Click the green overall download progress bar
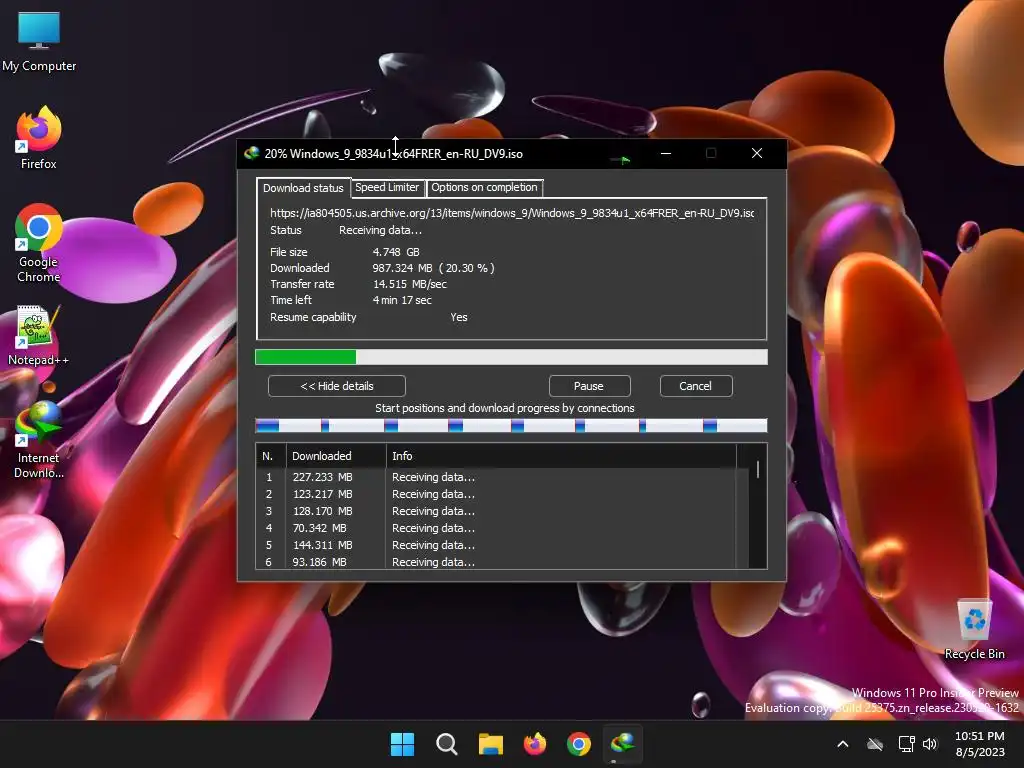Screen dimensions: 1024x768 pos(511,357)
